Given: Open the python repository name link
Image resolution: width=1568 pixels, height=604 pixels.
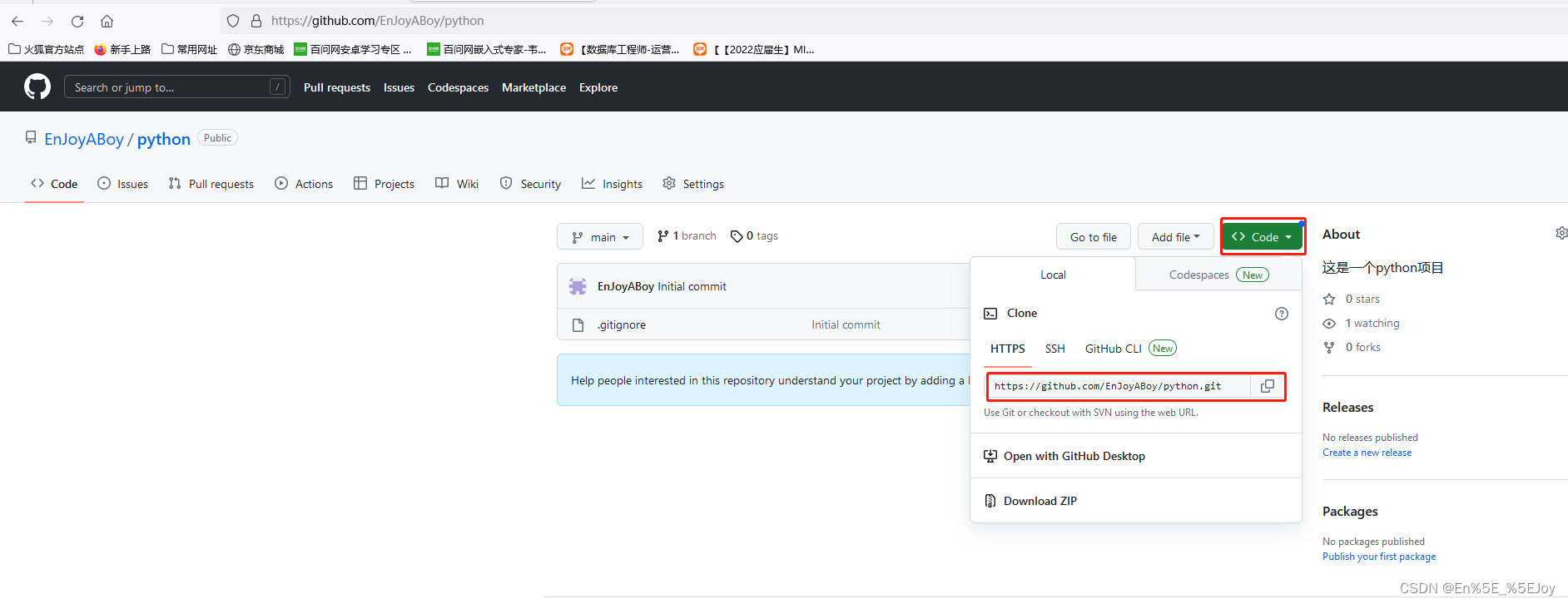Looking at the screenshot, I should coord(164,139).
